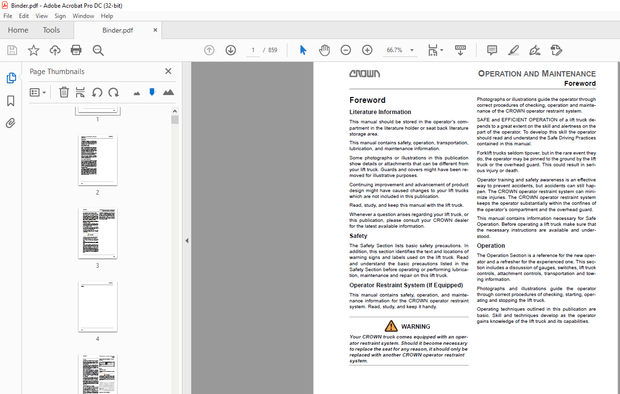The height and width of the screenshot is (394, 620).
Task: Click the 'Literature Information' subheading
Action: pyautogui.click(x=380, y=112)
